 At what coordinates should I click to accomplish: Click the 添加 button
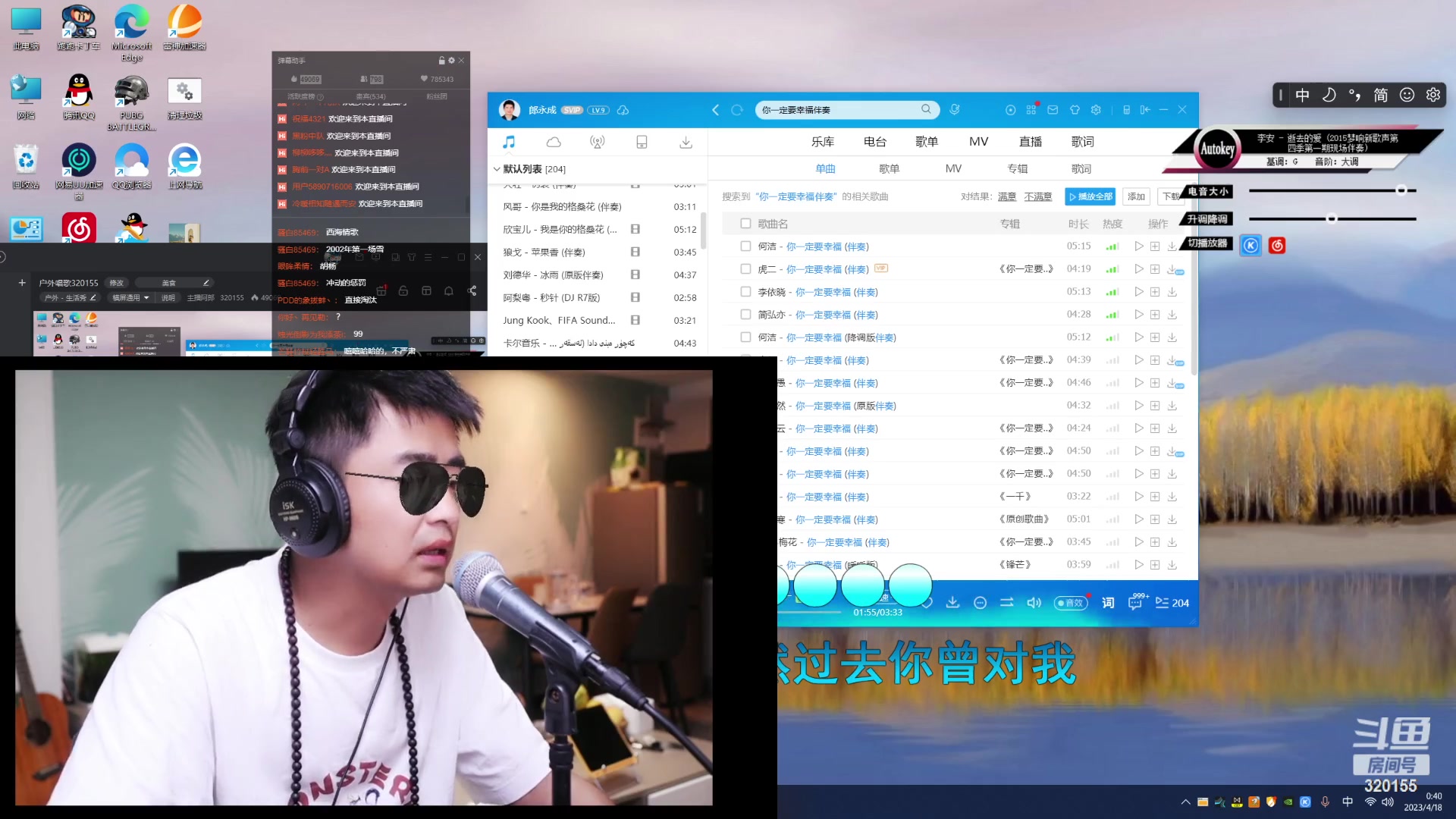pyautogui.click(x=1136, y=196)
